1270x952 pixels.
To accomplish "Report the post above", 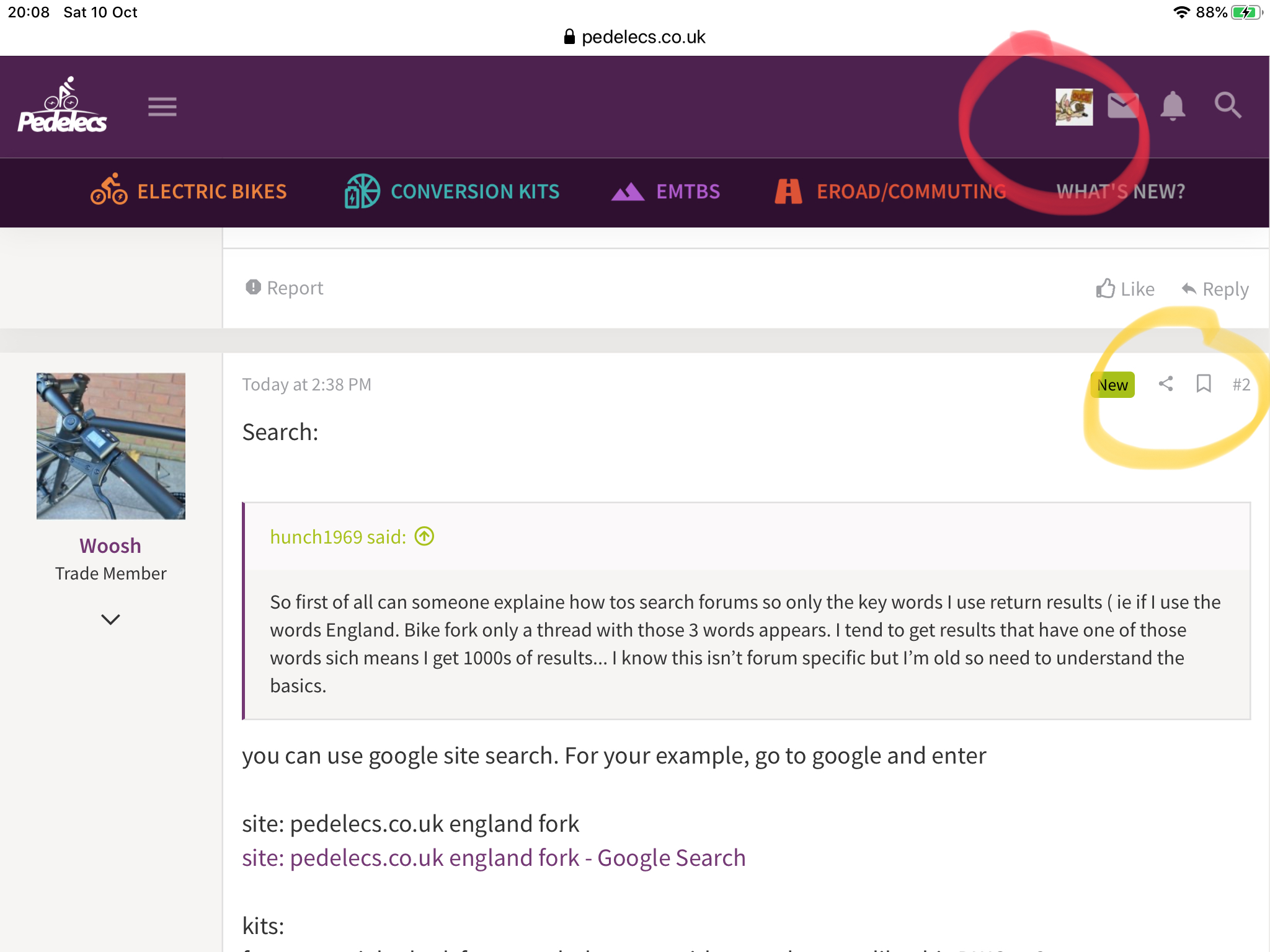I will pos(285,288).
